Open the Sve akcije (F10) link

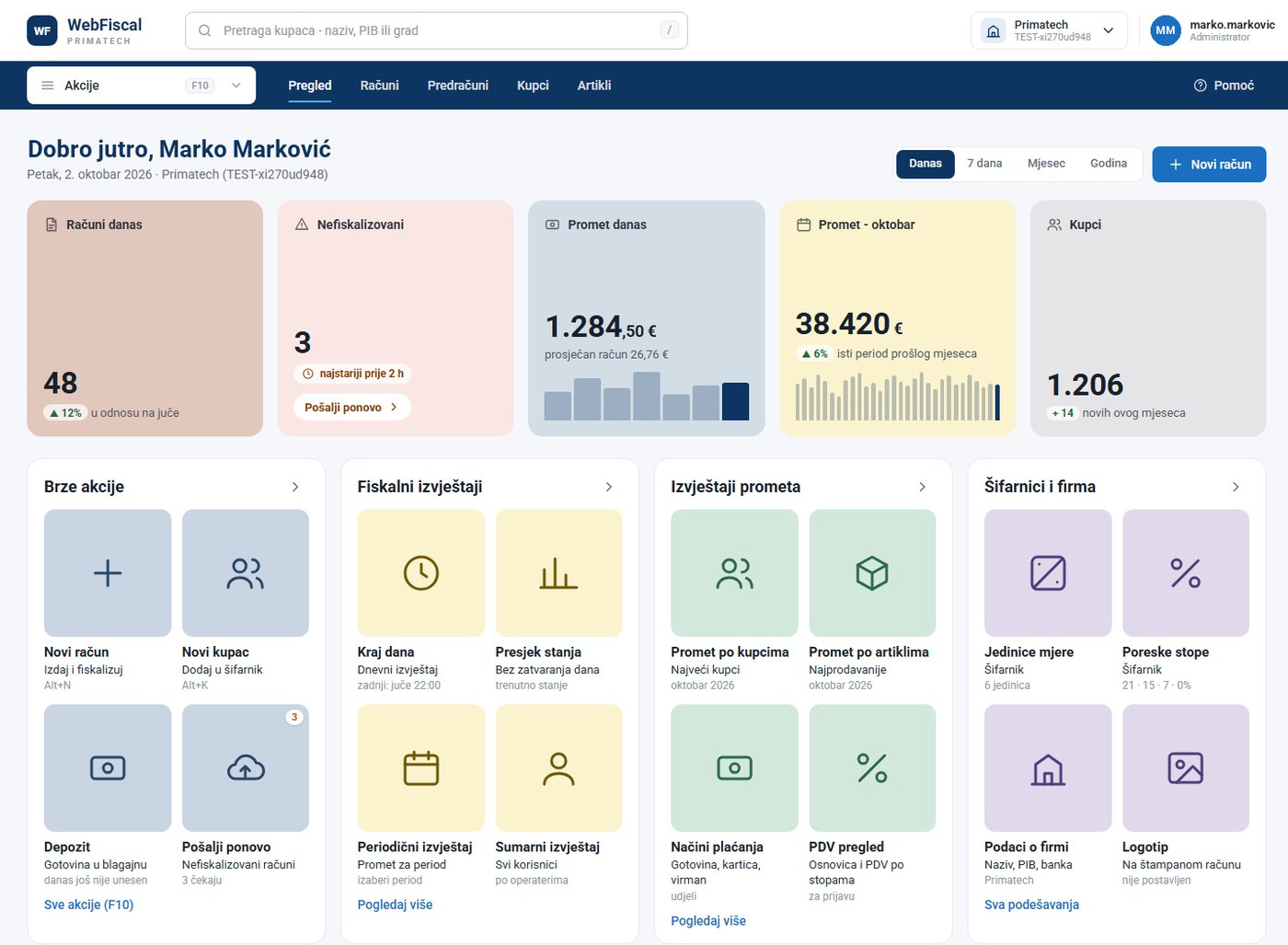point(89,905)
